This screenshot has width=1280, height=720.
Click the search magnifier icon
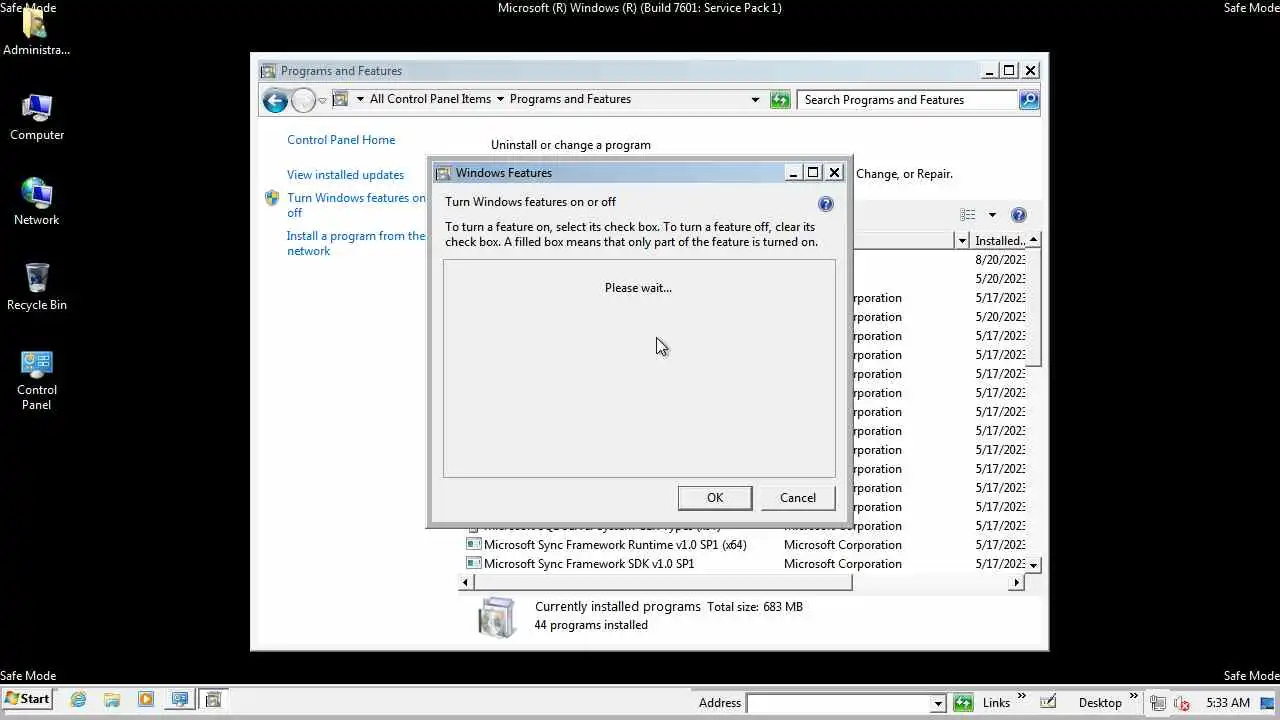pos(1029,100)
